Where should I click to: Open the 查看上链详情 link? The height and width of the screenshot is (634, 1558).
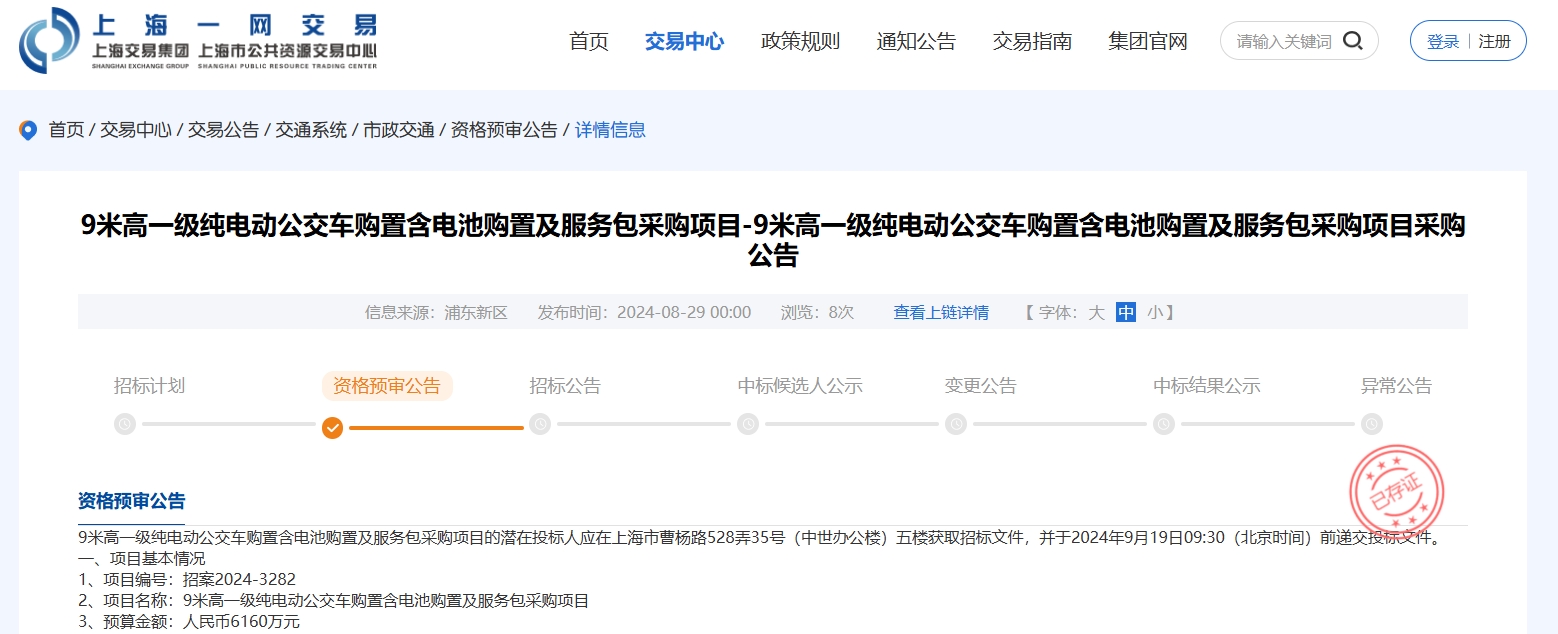941,312
